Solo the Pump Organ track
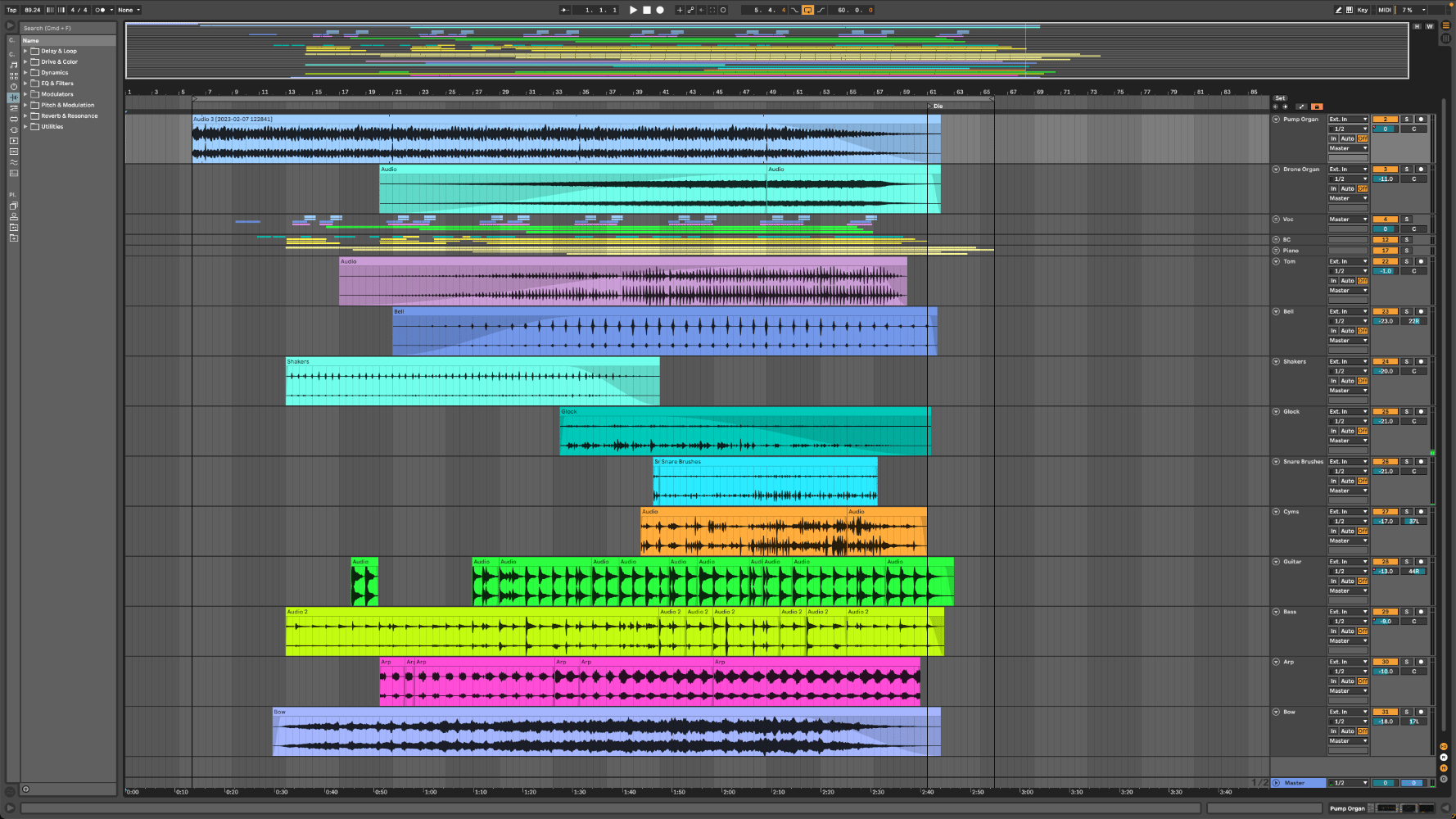The height and width of the screenshot is (819, 1456). pos(1407,120)
